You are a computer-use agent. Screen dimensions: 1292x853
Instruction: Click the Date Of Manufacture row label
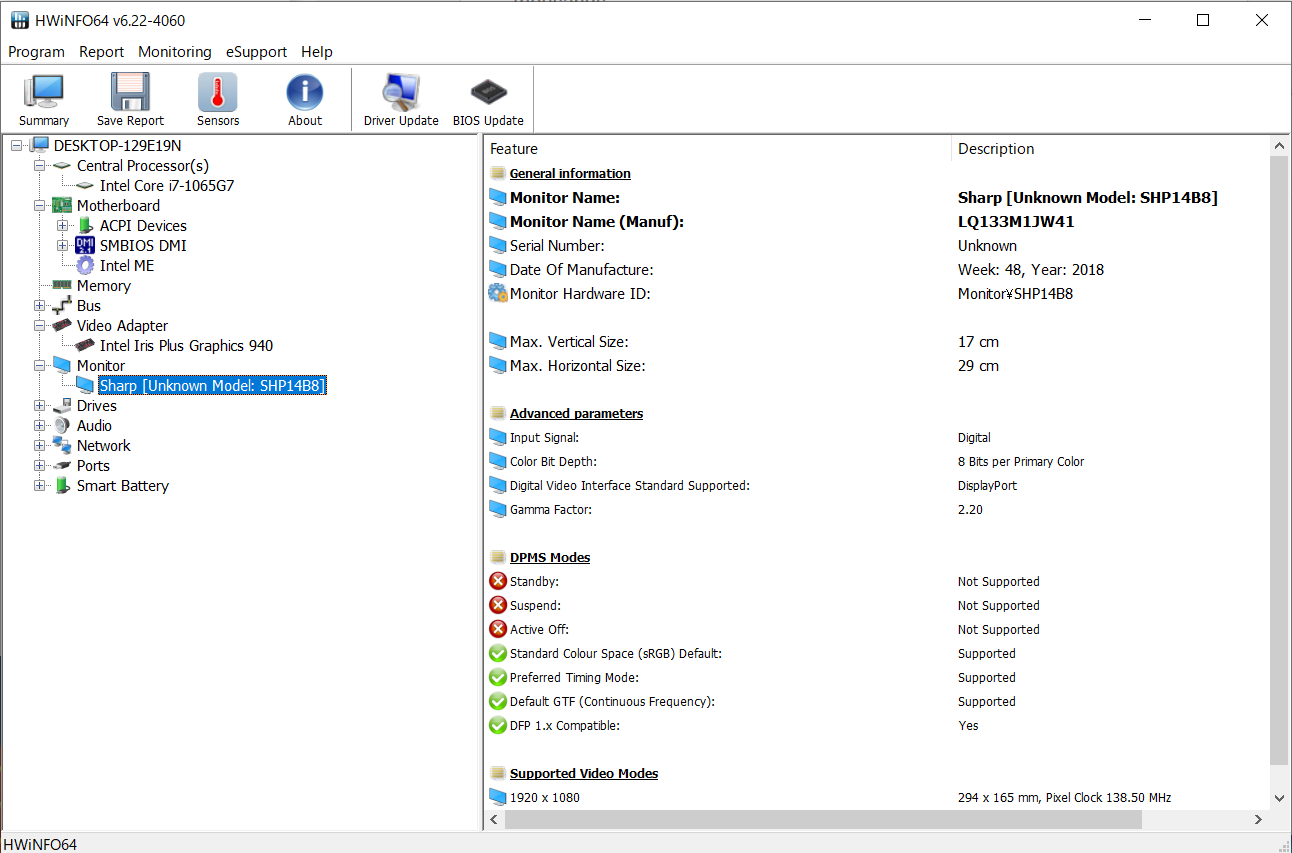[581, 270]
